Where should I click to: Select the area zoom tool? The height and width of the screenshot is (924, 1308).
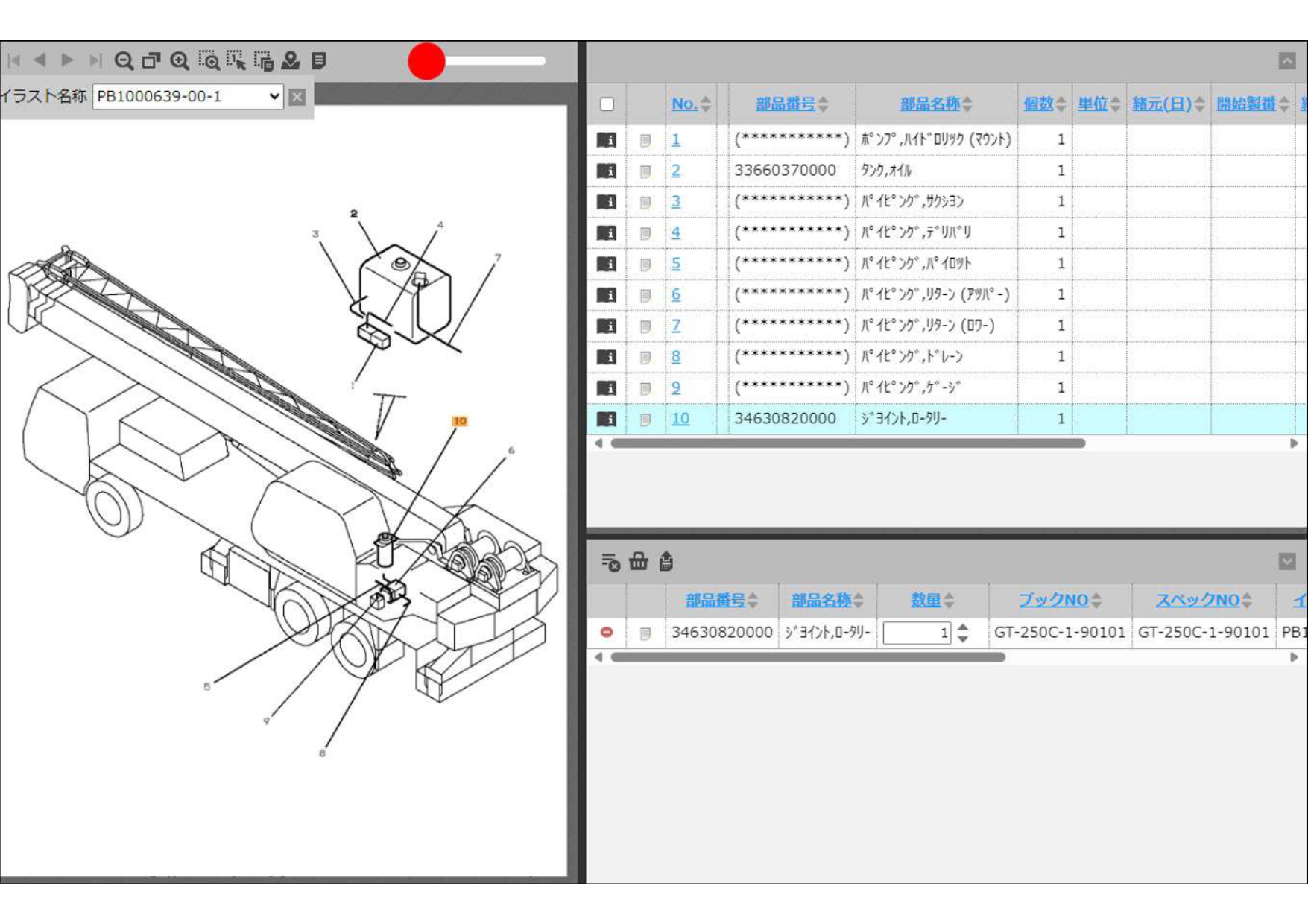tap(209, 61)
